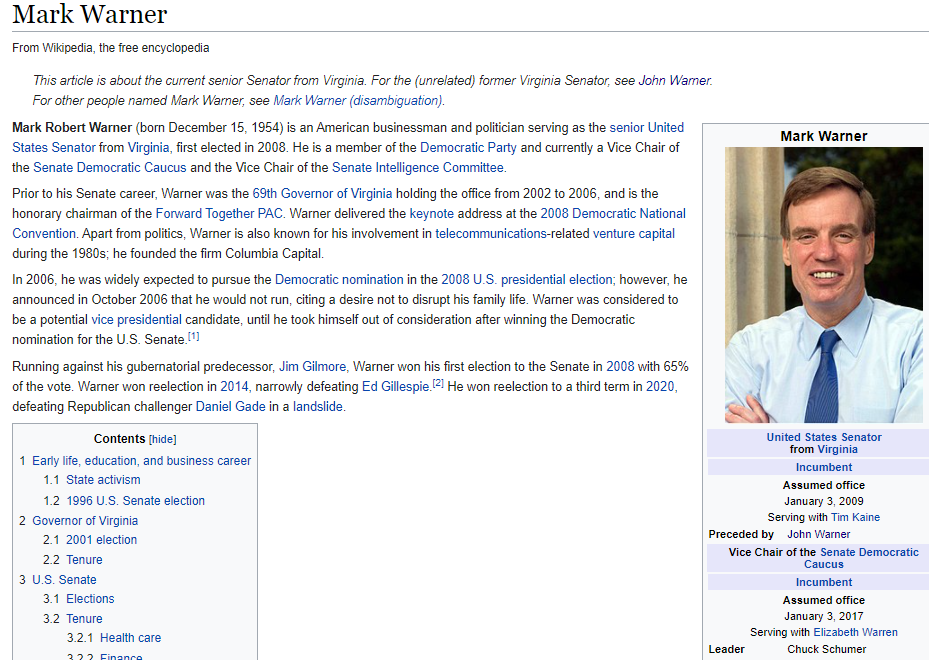Visit the Ed Gillespie article
The image size is (929, 660).
pos(395,387)
